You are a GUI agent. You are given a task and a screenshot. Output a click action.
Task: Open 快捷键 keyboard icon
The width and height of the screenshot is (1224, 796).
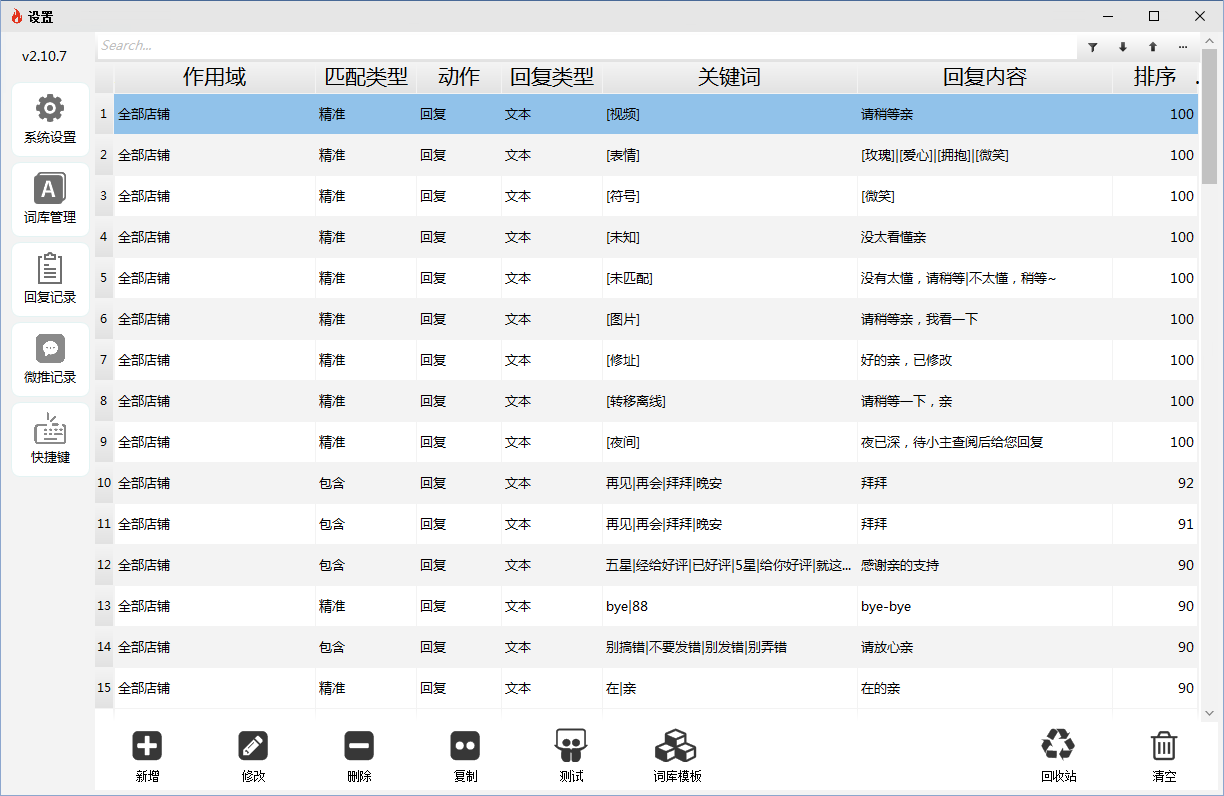coord(50,428)
